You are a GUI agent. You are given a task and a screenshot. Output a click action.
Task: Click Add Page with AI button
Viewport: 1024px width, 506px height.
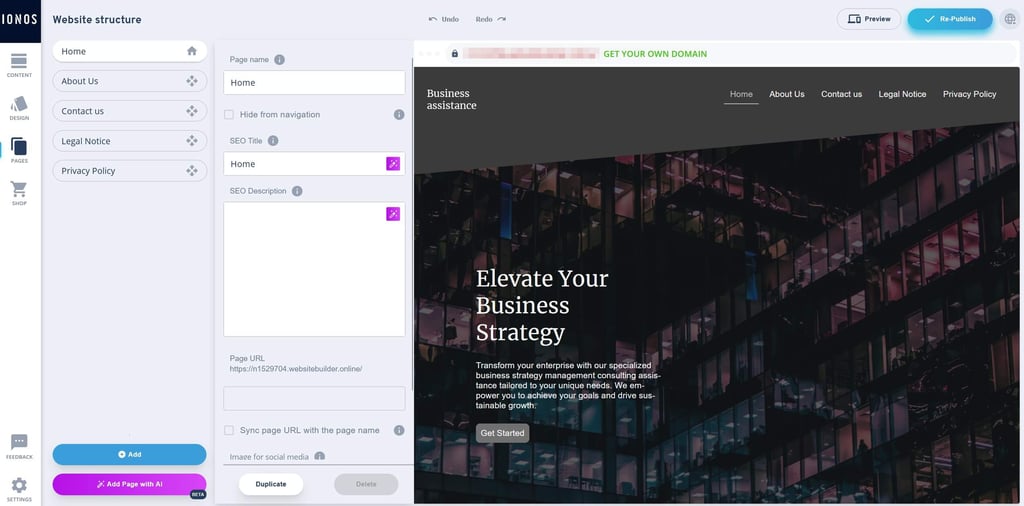click(129, 484)
